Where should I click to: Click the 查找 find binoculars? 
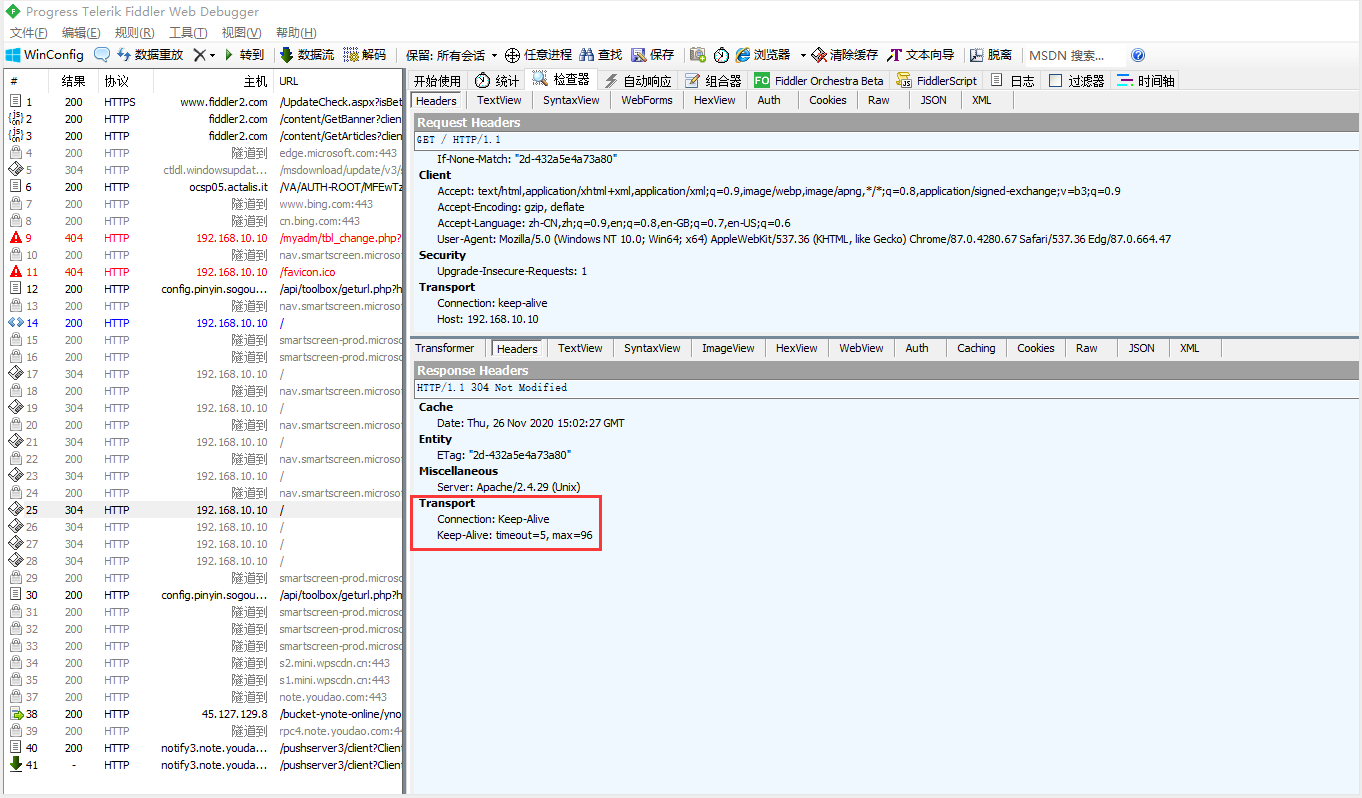[600, 55]
